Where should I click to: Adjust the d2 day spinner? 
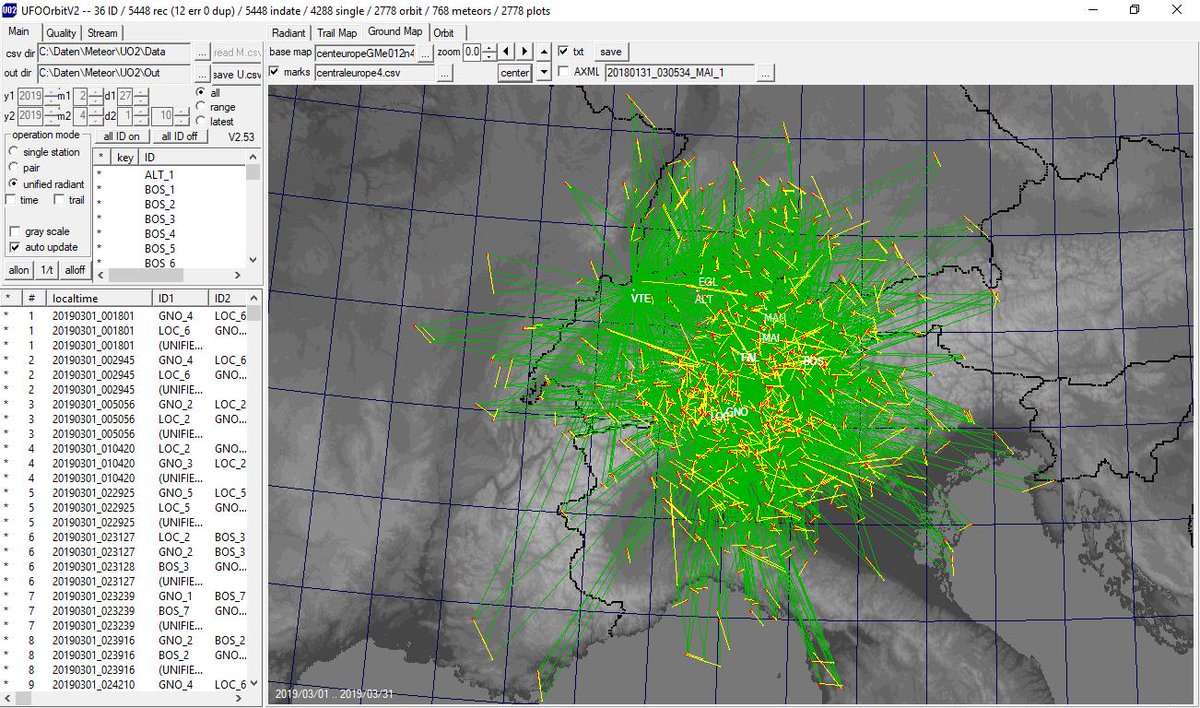coord(141,116)
